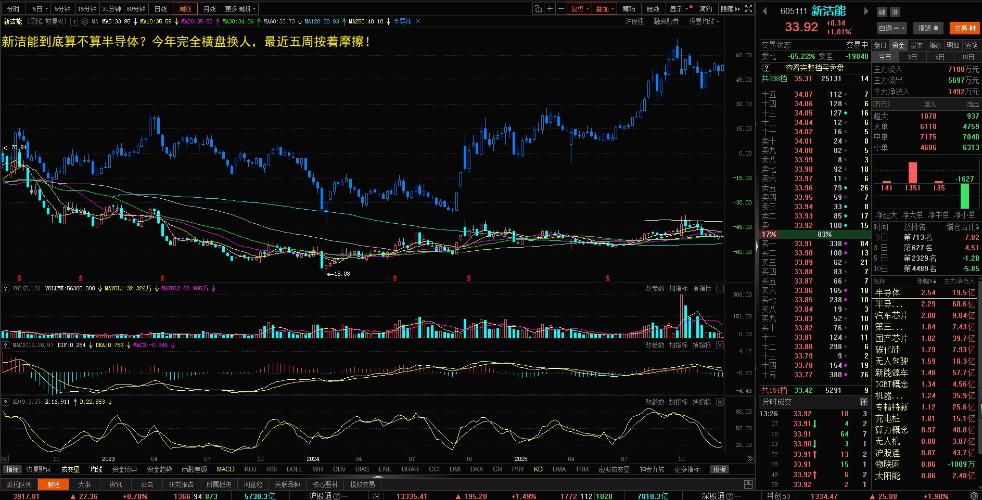Zoom in the K-line chart with plus icon
Image resolution: width=982 pixels, height=500 pixels.
point(550,9)
